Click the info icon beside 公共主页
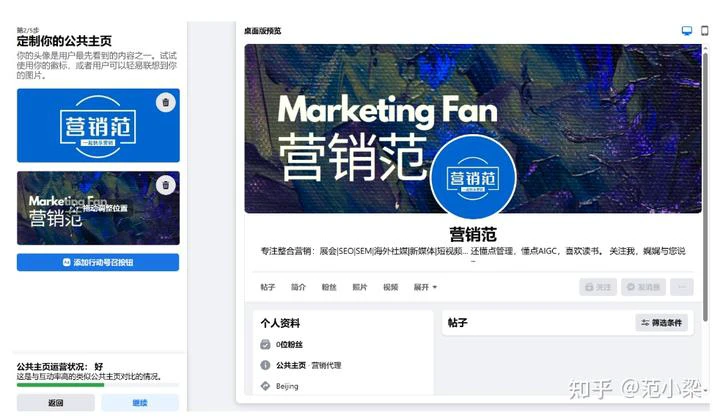Image resolution: width=720 pixels, height=418 pixels. pos(265,365)
